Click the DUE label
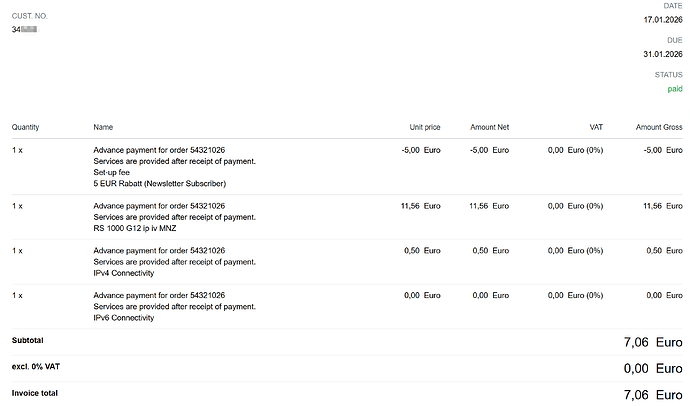Screen dimensions: 690x406 tap(675, 40)
